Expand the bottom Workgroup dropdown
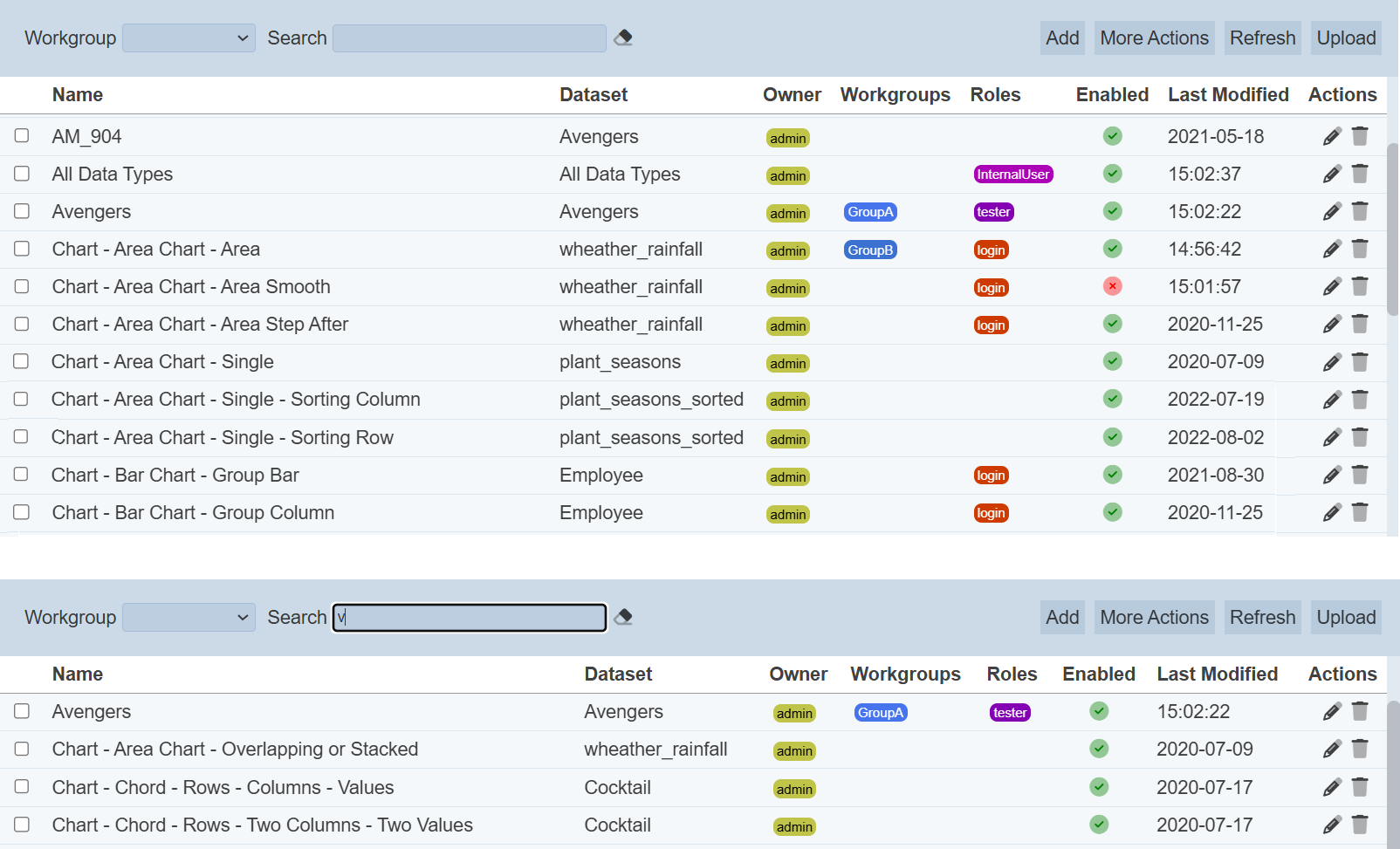This screenshot has height=849, width=1400. [189, 617]
